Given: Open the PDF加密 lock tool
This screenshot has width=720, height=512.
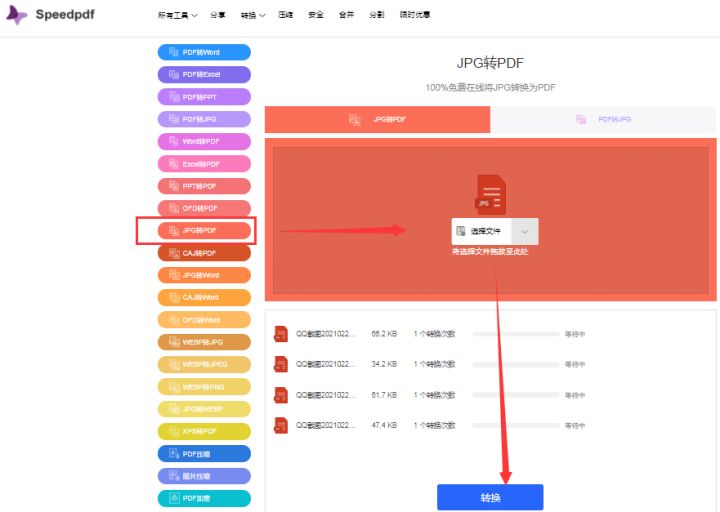Looking at the screenshot, I should coord(204,498).
